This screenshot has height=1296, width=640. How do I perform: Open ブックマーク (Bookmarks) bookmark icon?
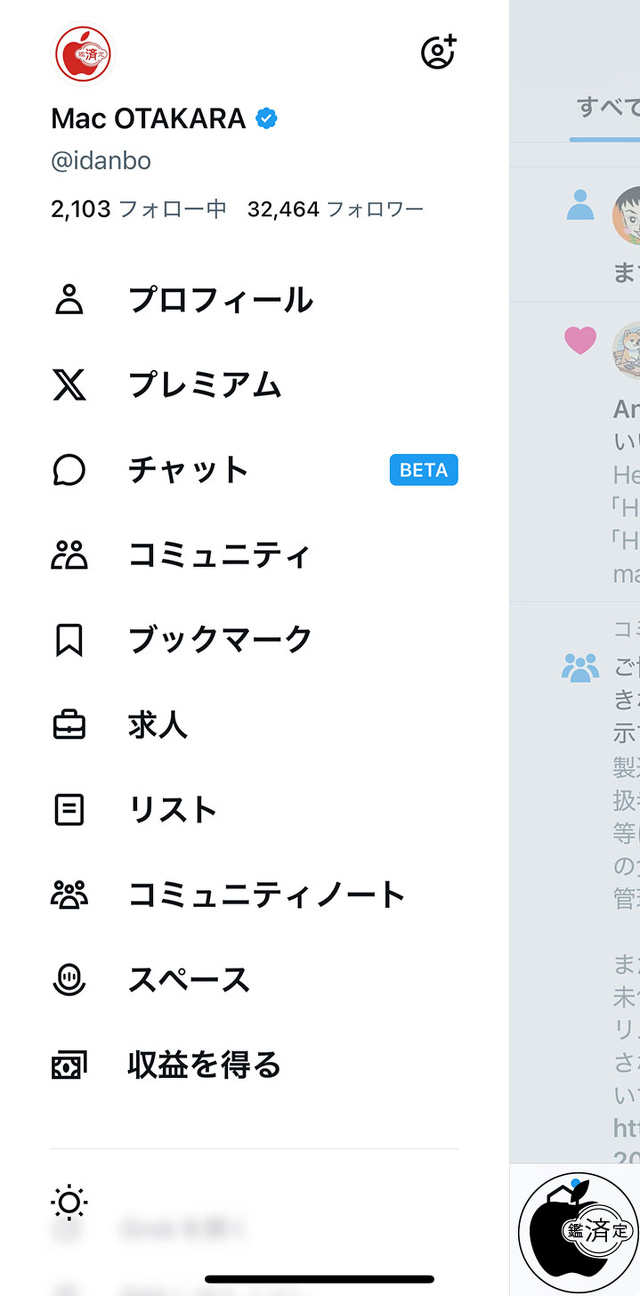click(x=68, y=638)
